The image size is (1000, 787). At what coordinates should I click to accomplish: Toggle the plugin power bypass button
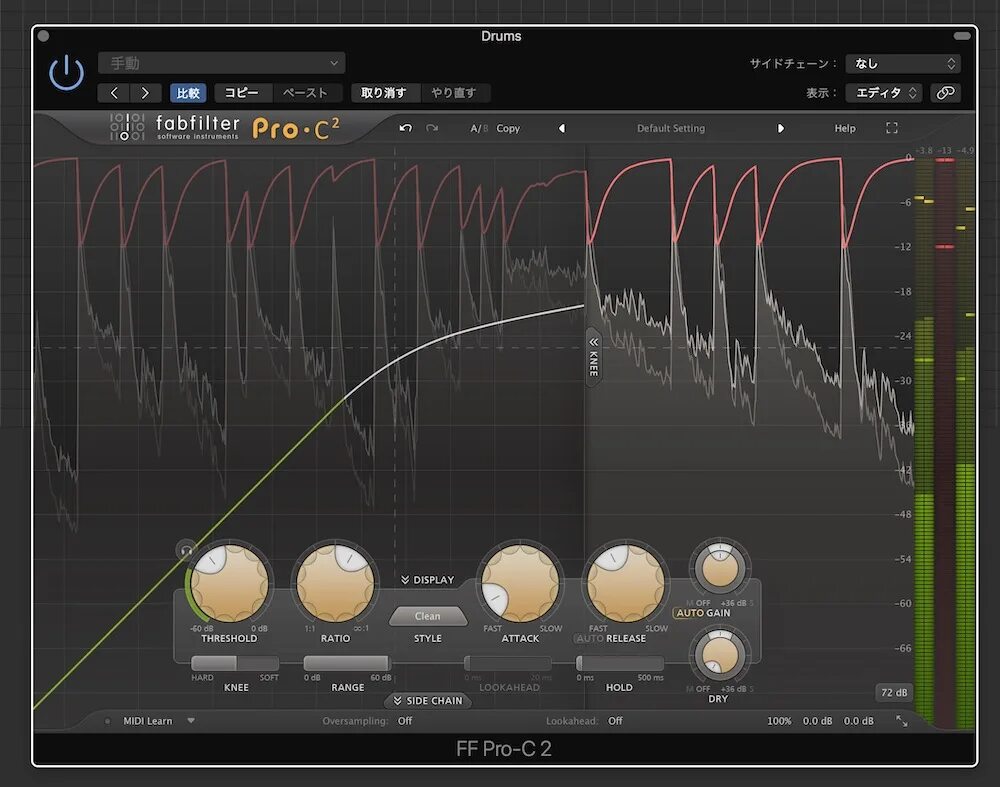pyautogui.click(x=66, y=73)
